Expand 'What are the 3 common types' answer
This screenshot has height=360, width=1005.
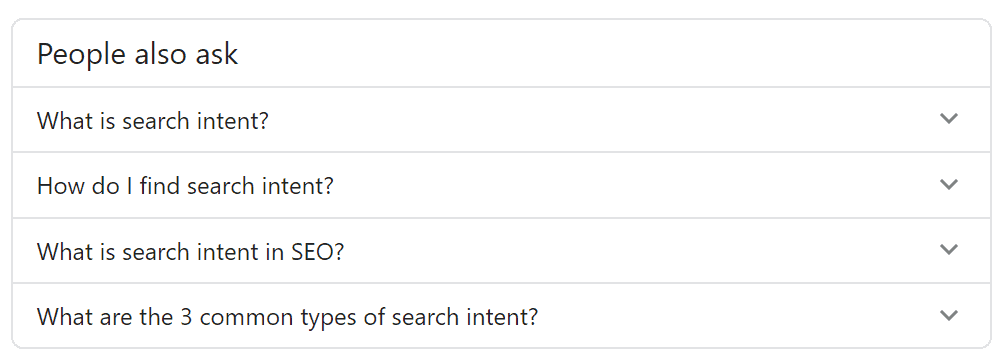coord(501,316)
